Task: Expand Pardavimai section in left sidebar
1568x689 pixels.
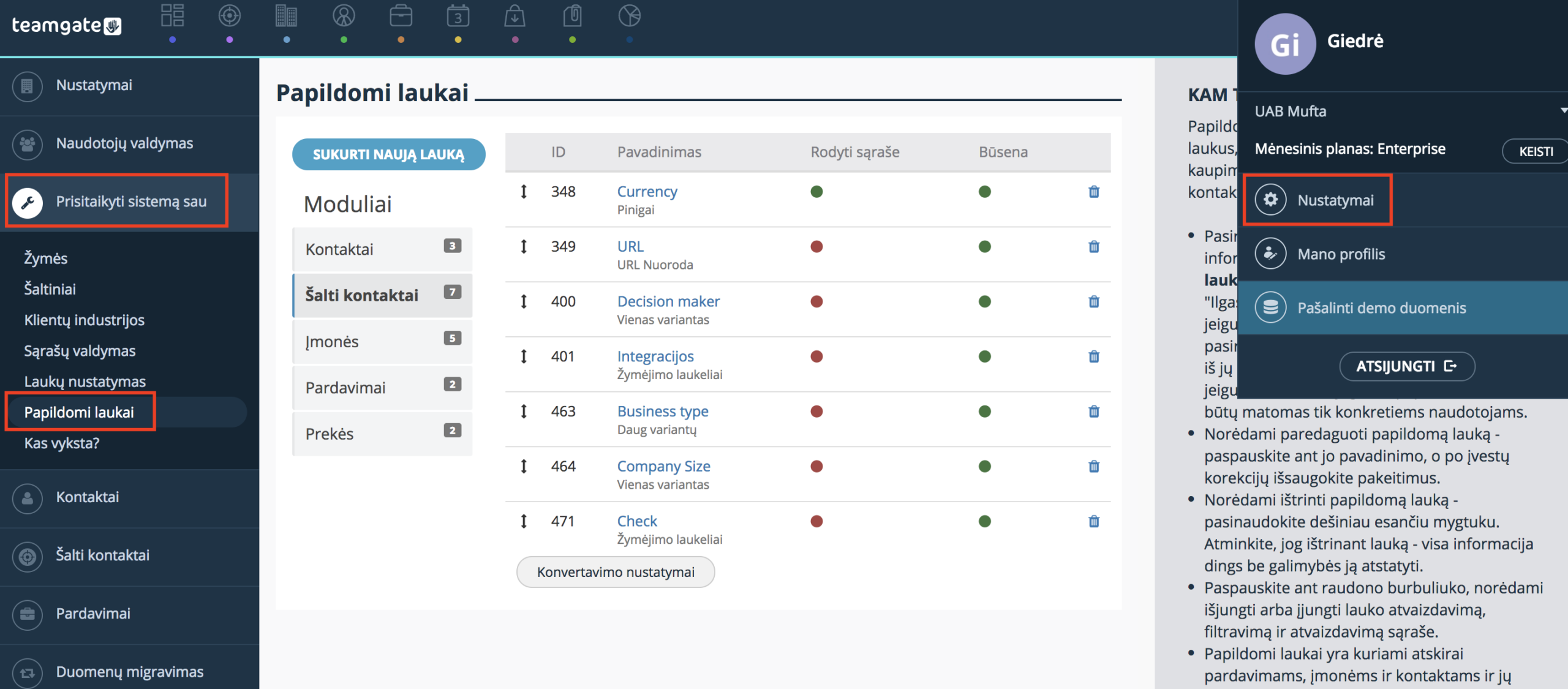Action: tap(129, 614)
